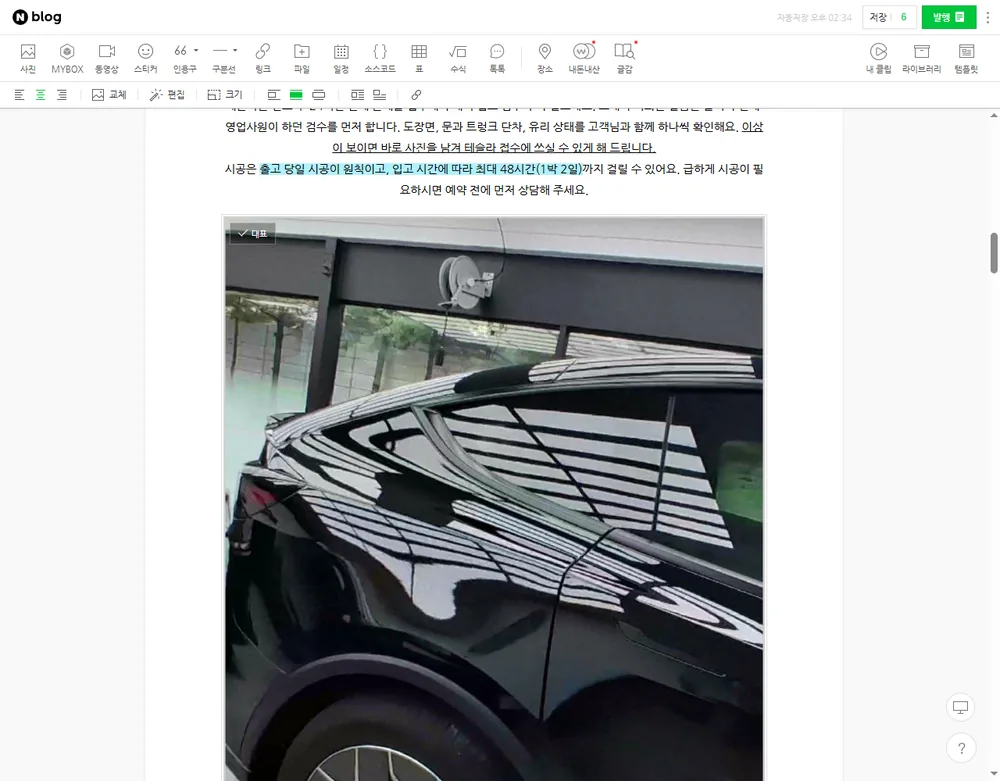The height and width of the screenshot is (781, 1000).
Task: Open 내돈내산 purchase review tool
Action: (x=584, y=58)
